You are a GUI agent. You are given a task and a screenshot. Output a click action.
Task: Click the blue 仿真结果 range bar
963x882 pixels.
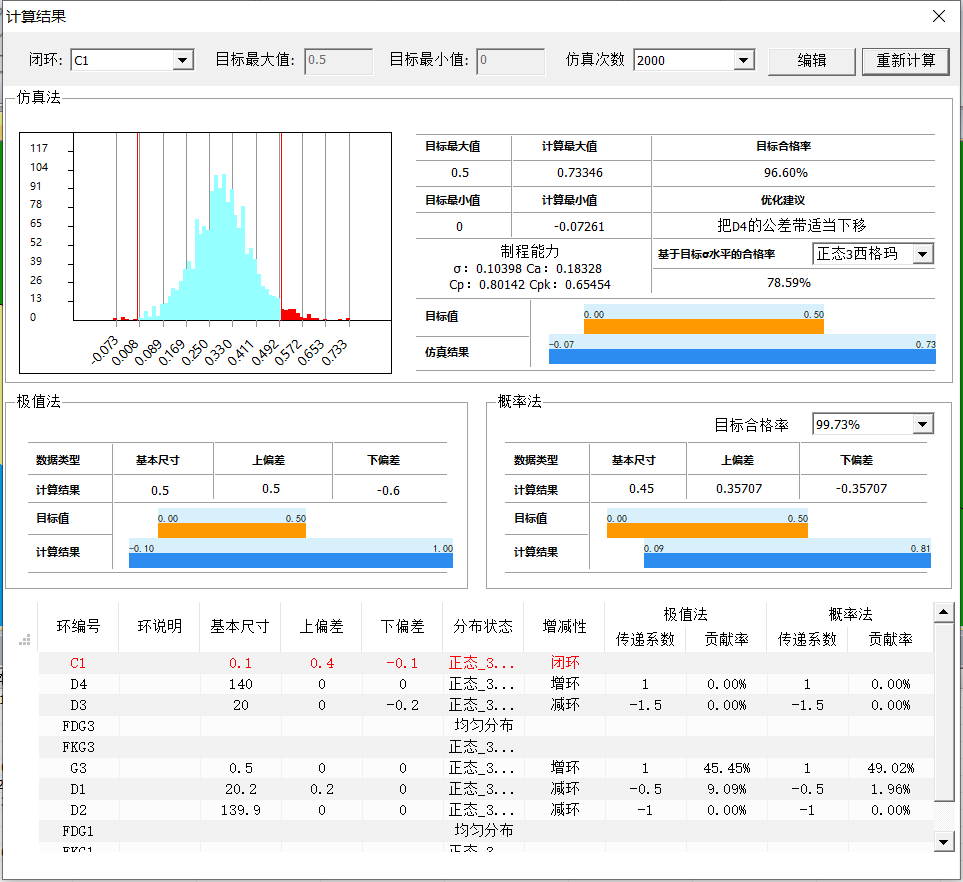(x=742, y=356)
